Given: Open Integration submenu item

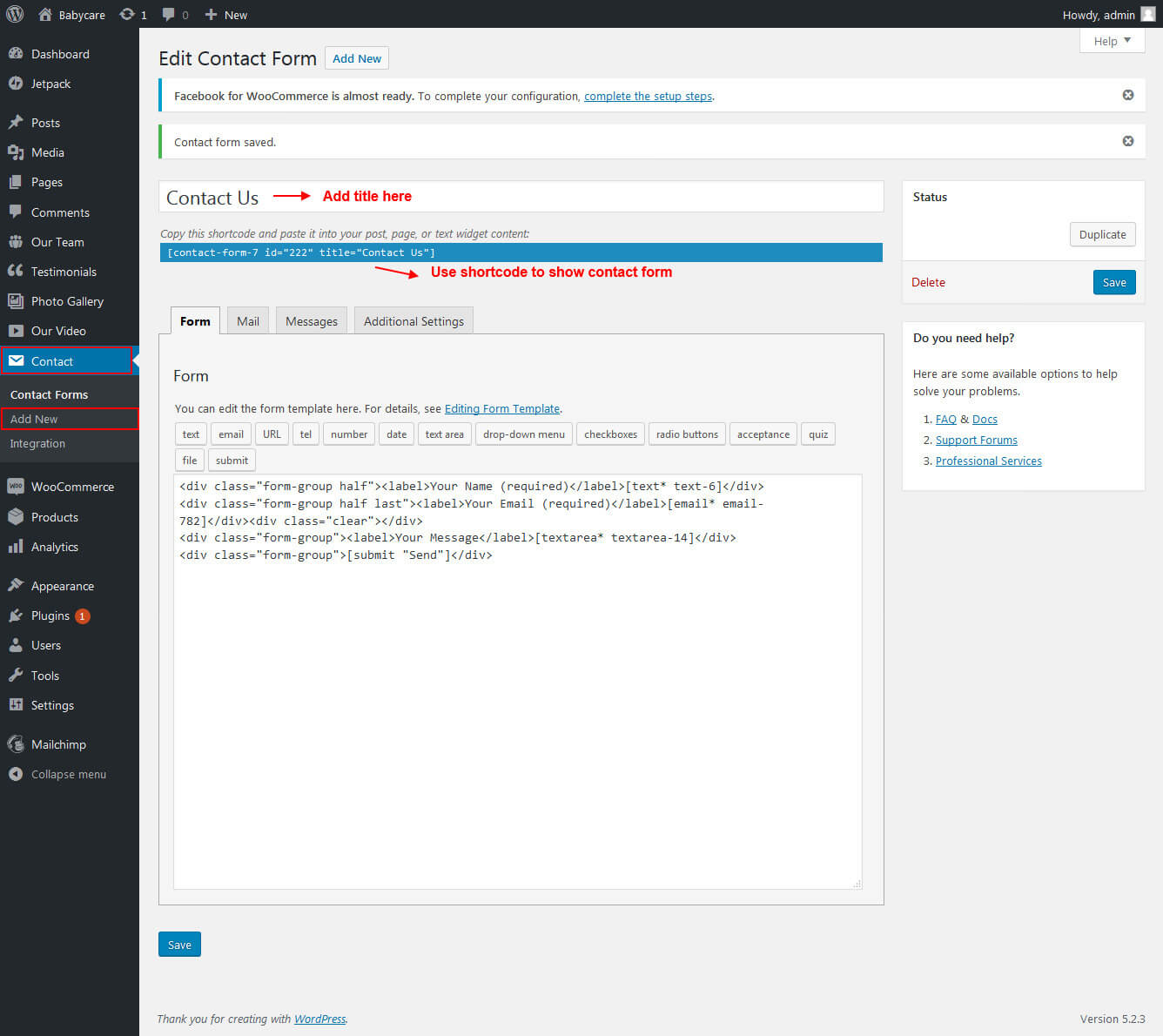Looking at the screenshot, I should [x=37, y=443].
